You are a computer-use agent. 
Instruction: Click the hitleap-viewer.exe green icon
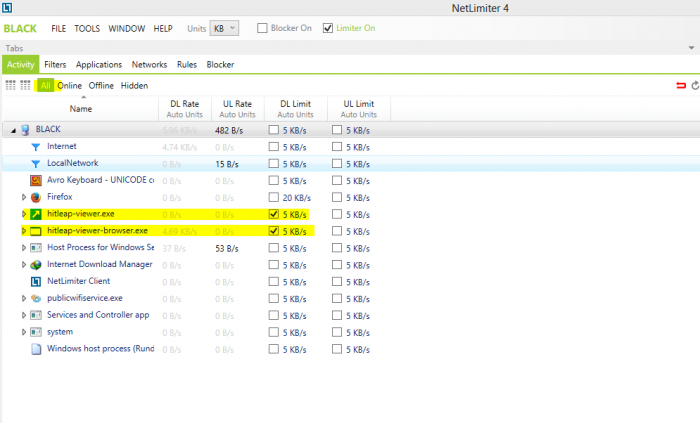point(36,214)
